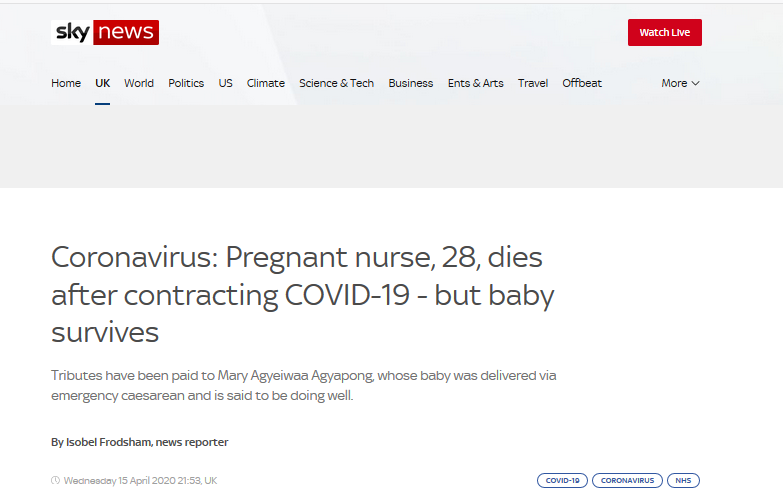Click the Sky News logo
The height and width of the screenshot is (501, 783).
pyautogui.click(x=105, y=32)
